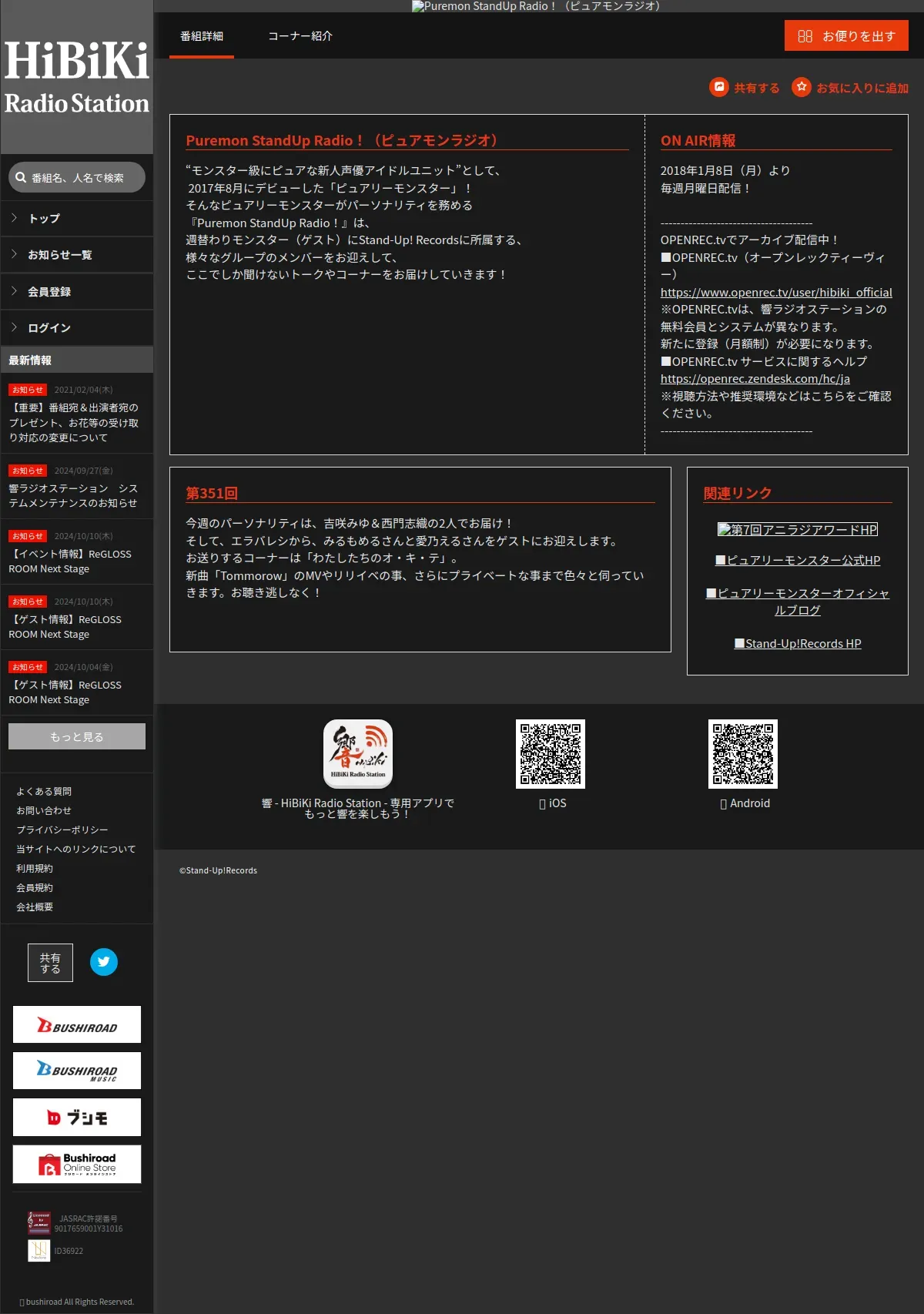Open the HiBiKi app icon image

click(x=358, y=754)
